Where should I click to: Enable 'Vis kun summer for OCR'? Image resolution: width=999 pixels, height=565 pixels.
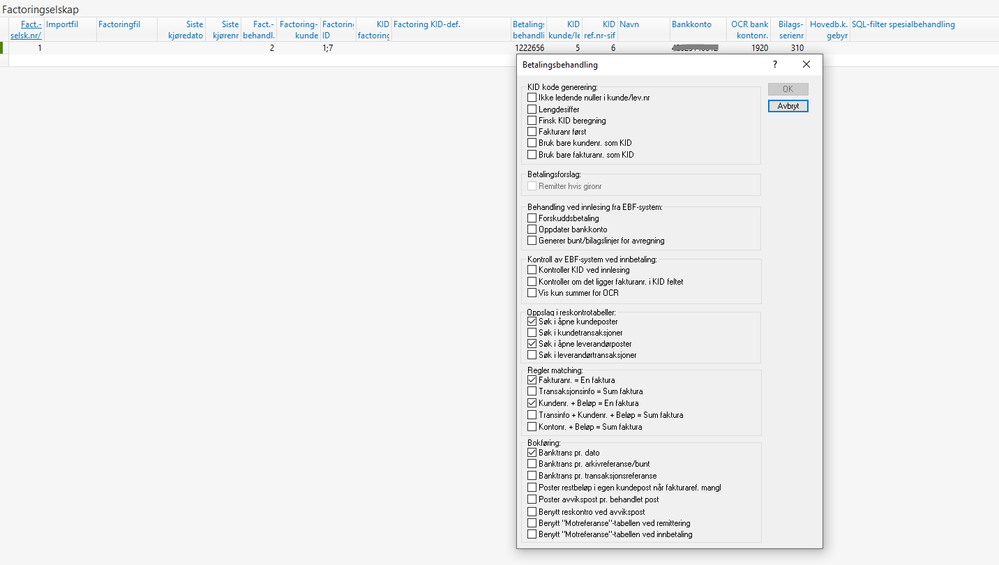click(532, 293)
